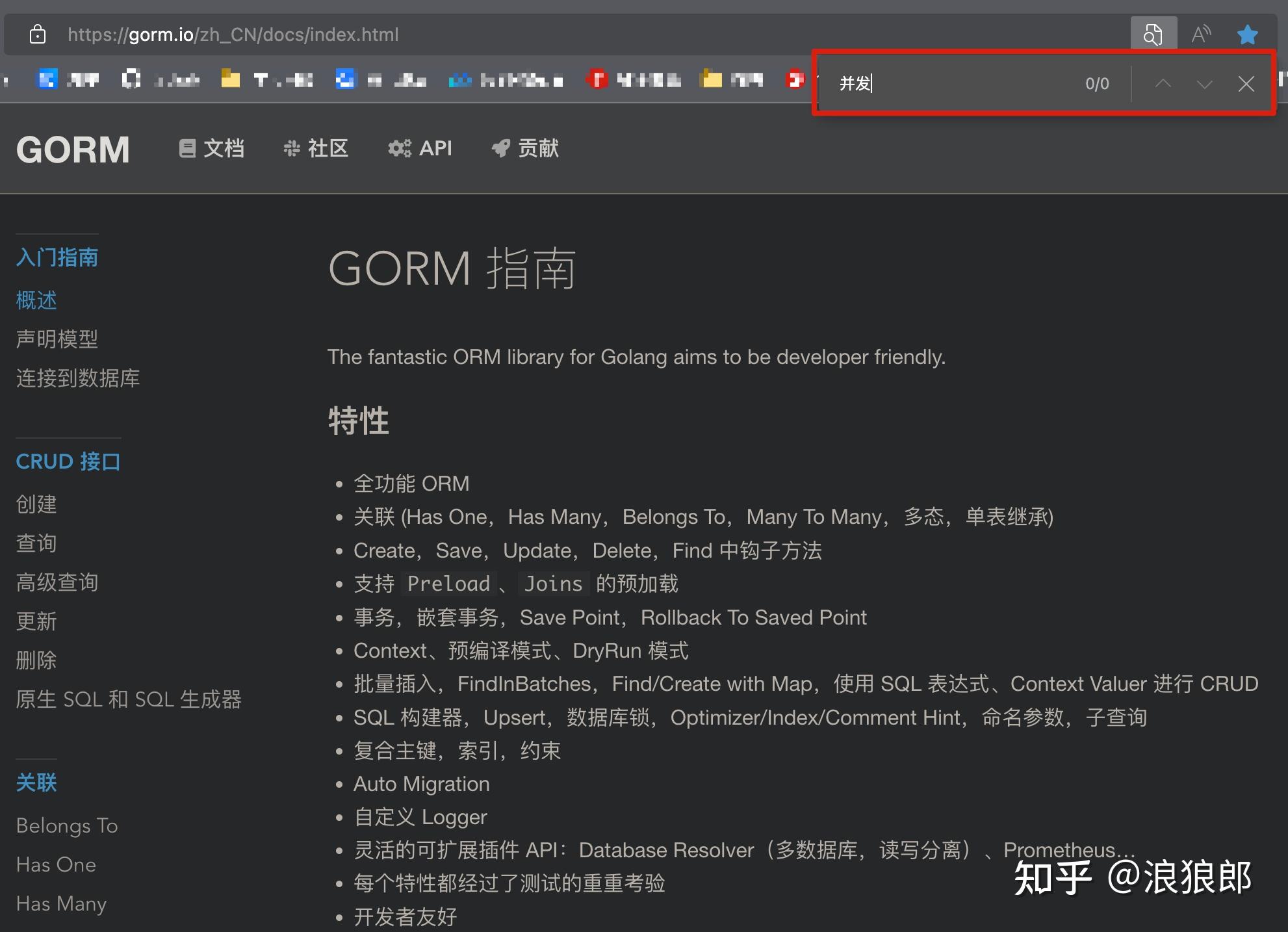Open the 文档 navigation item
The height and width of the screenshot is (932, 1288).
click(x=224, y=148)
